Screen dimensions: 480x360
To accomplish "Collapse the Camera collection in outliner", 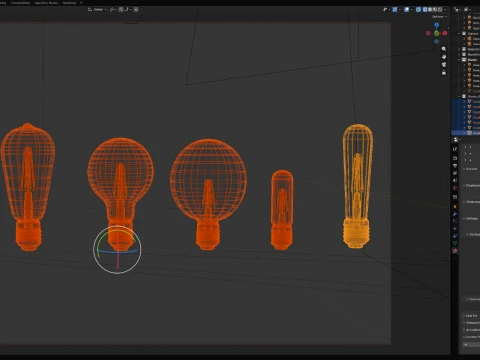I will point(459,33).
